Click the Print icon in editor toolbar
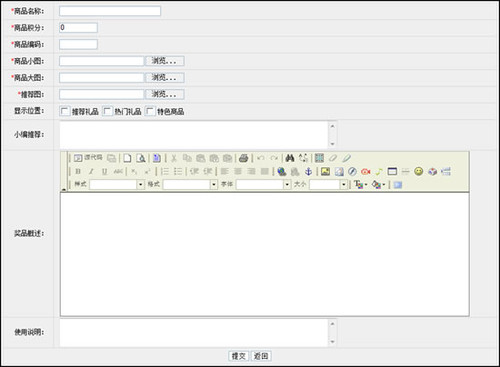This screenshot has height=367, width=500. click(244, 158)
